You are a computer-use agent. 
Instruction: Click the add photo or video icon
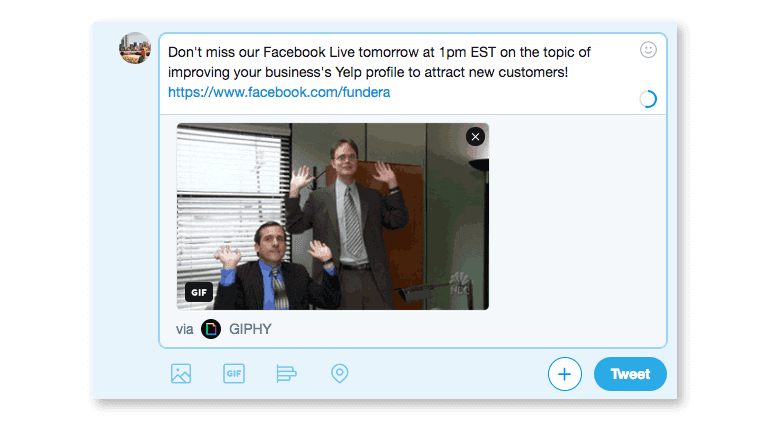(x=181, y=374)
